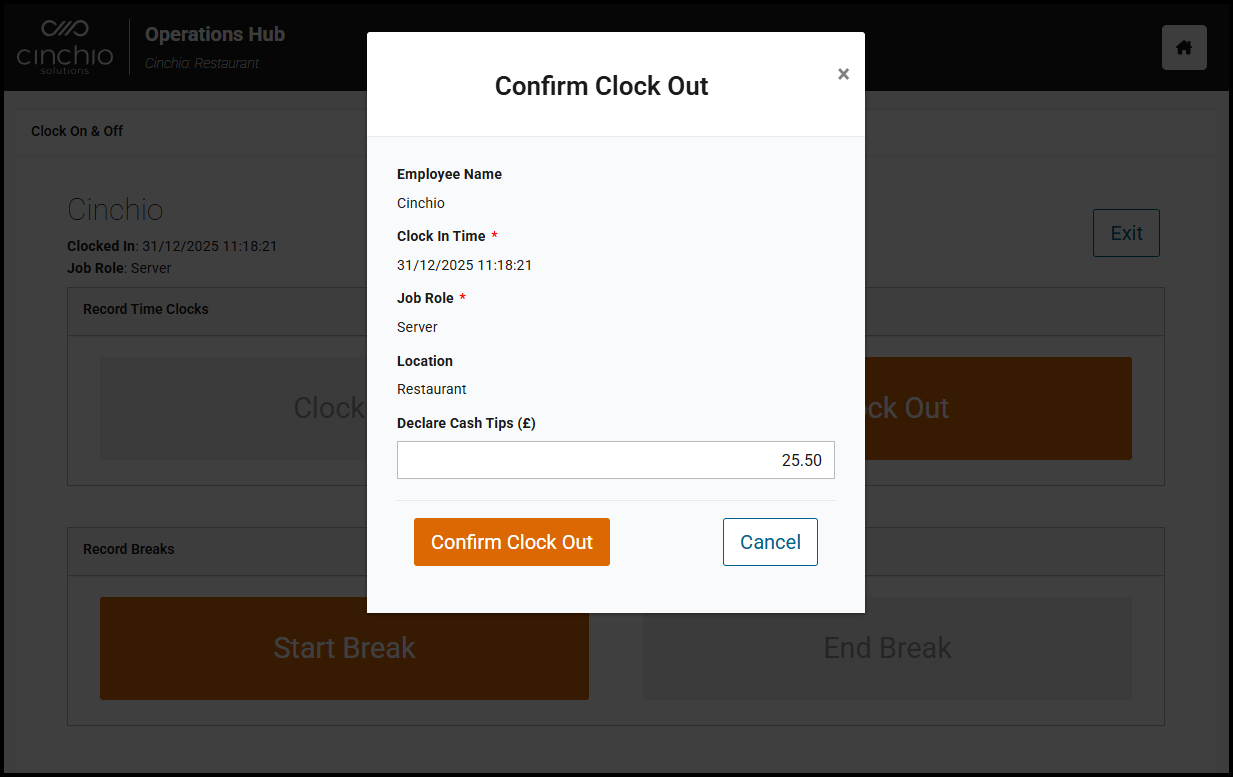The width and height of the screenshot is (1233, 777).
Task: Click the Exit button
Action: click(x=1126, y=233)
